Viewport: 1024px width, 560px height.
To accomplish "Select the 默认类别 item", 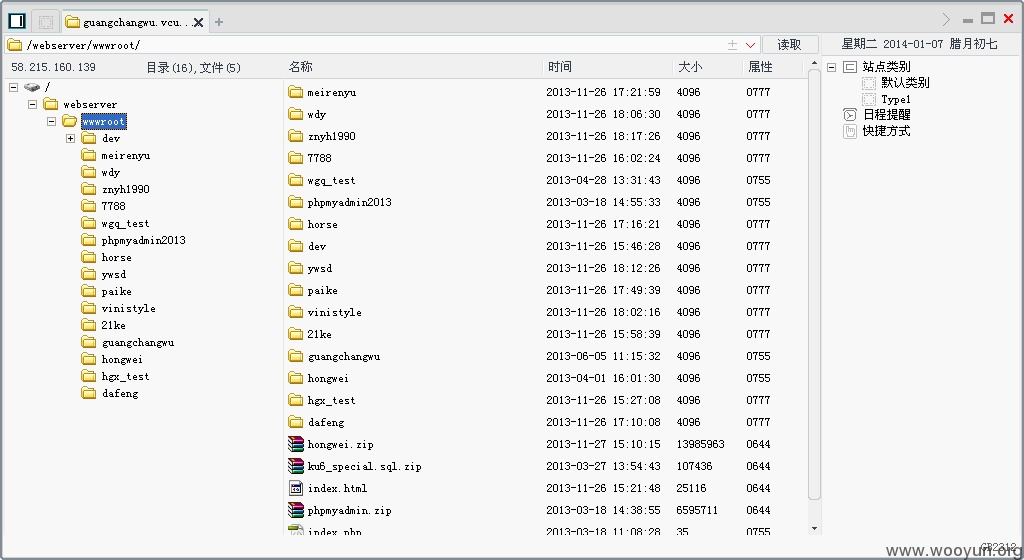I will pos(904,83).
